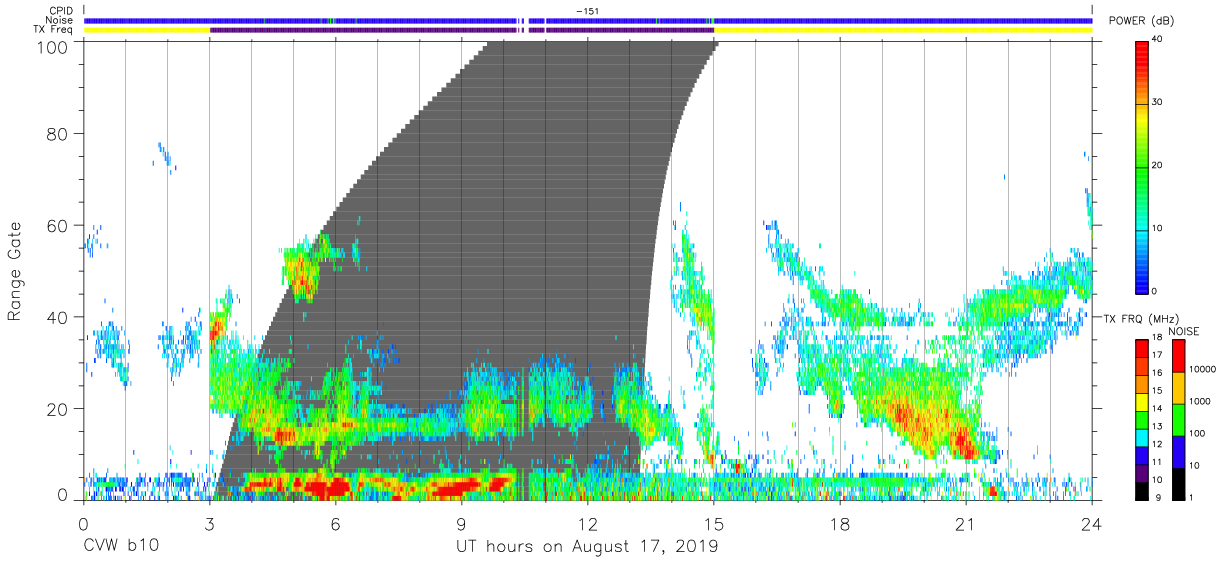This screenshot has height=567, width=1228.
Task: Click the '10' label on the power scale
Action: pyautogui.click(x=1159, y=228)
